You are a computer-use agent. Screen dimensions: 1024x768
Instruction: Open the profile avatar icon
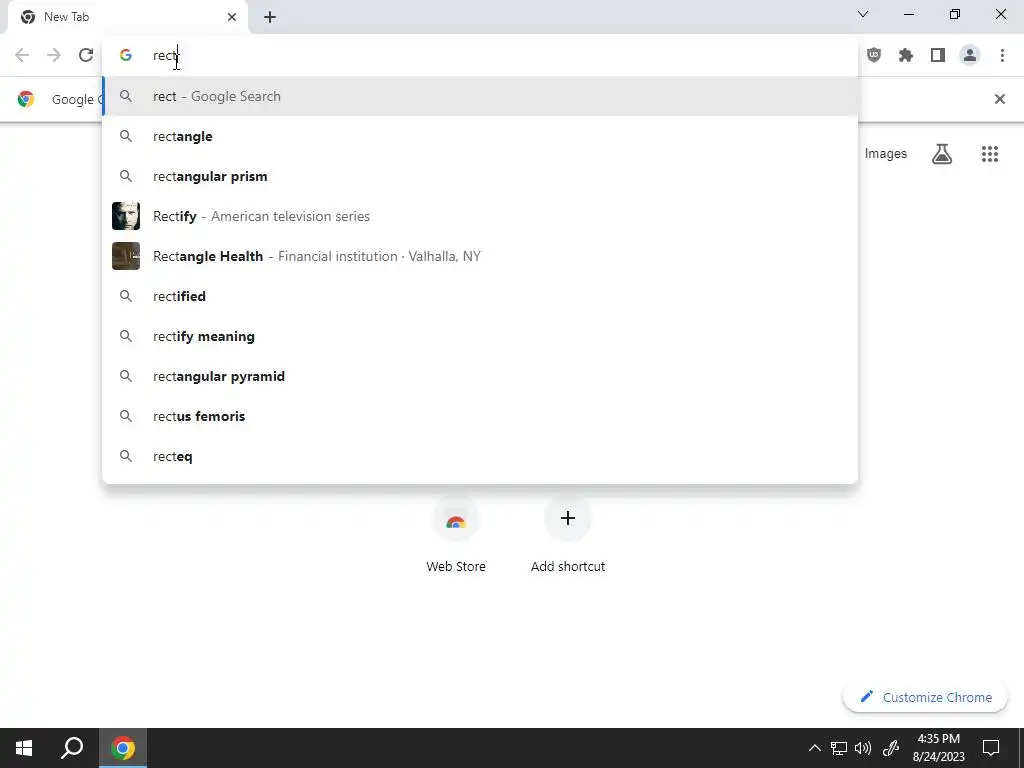970,55
